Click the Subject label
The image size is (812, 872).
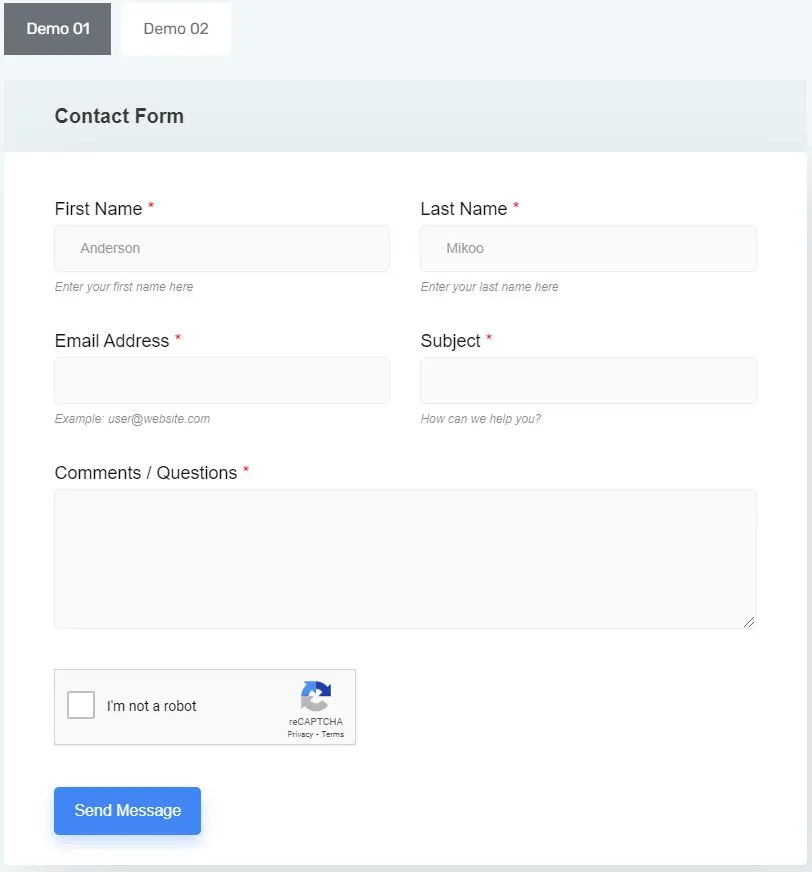(x=450, y=341)
